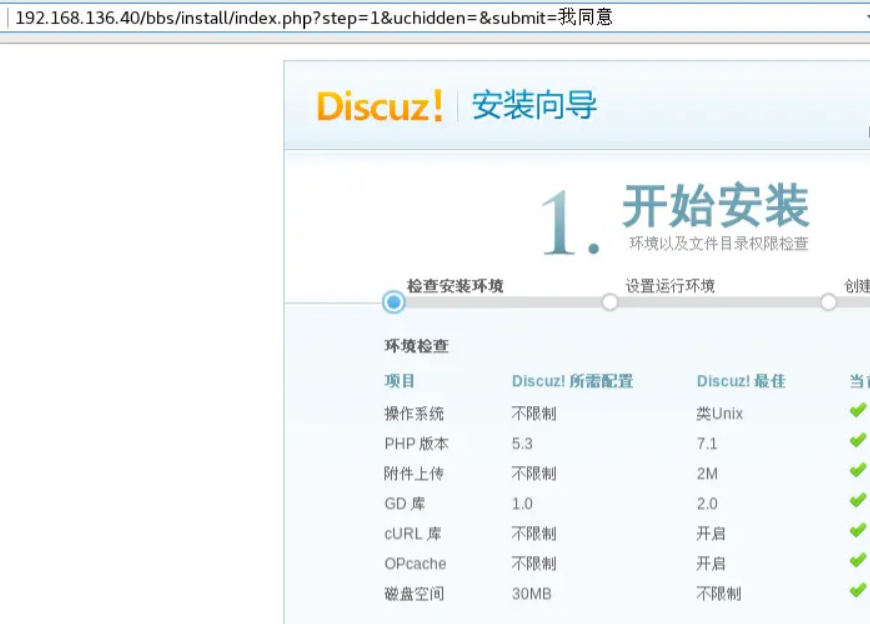The width and height of the screenshot is (870, 624).
Task: Click the 设置运行环境 step marker circle
Action: 610,302
